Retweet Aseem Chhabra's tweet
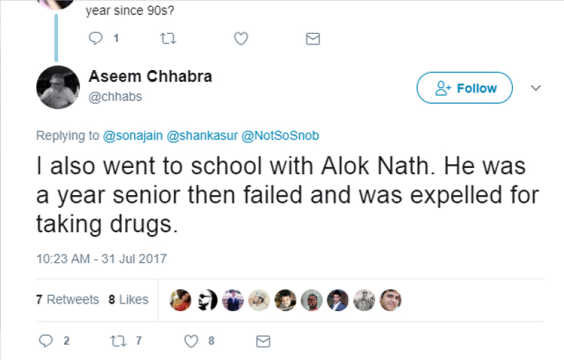The image size is (564, 360). coord(118,341)
